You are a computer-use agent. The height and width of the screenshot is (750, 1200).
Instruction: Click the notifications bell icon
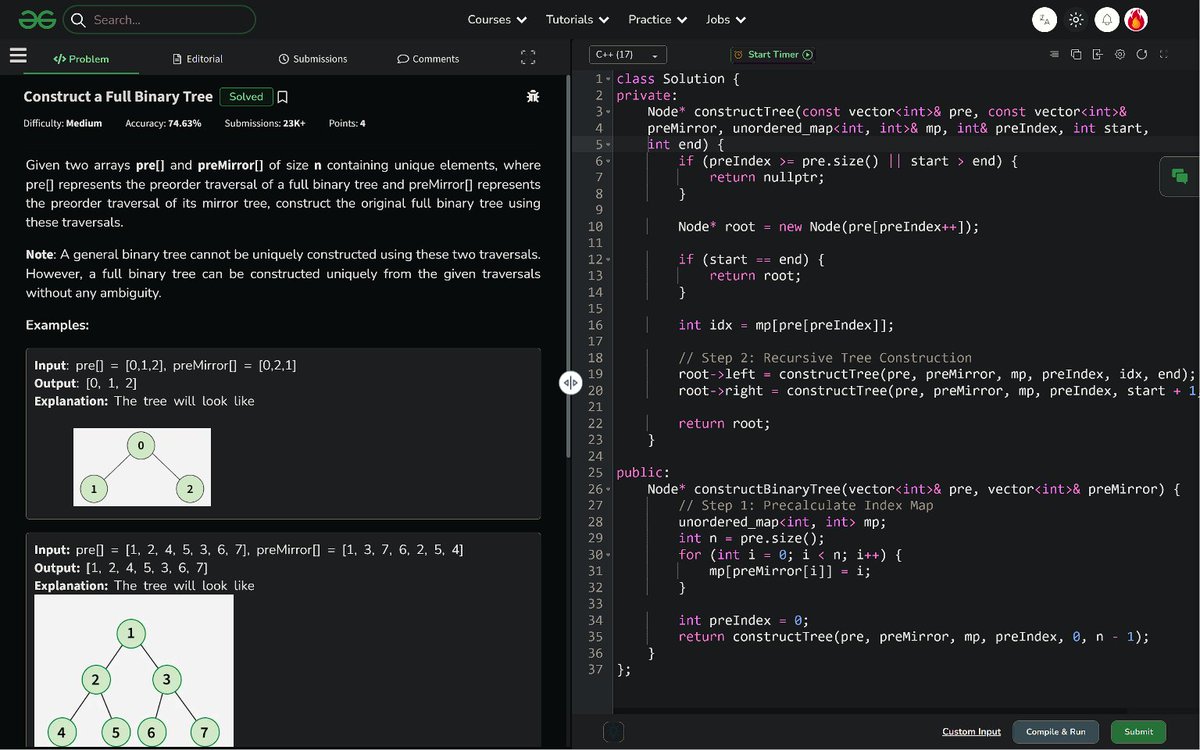[x=1106, y=19]
